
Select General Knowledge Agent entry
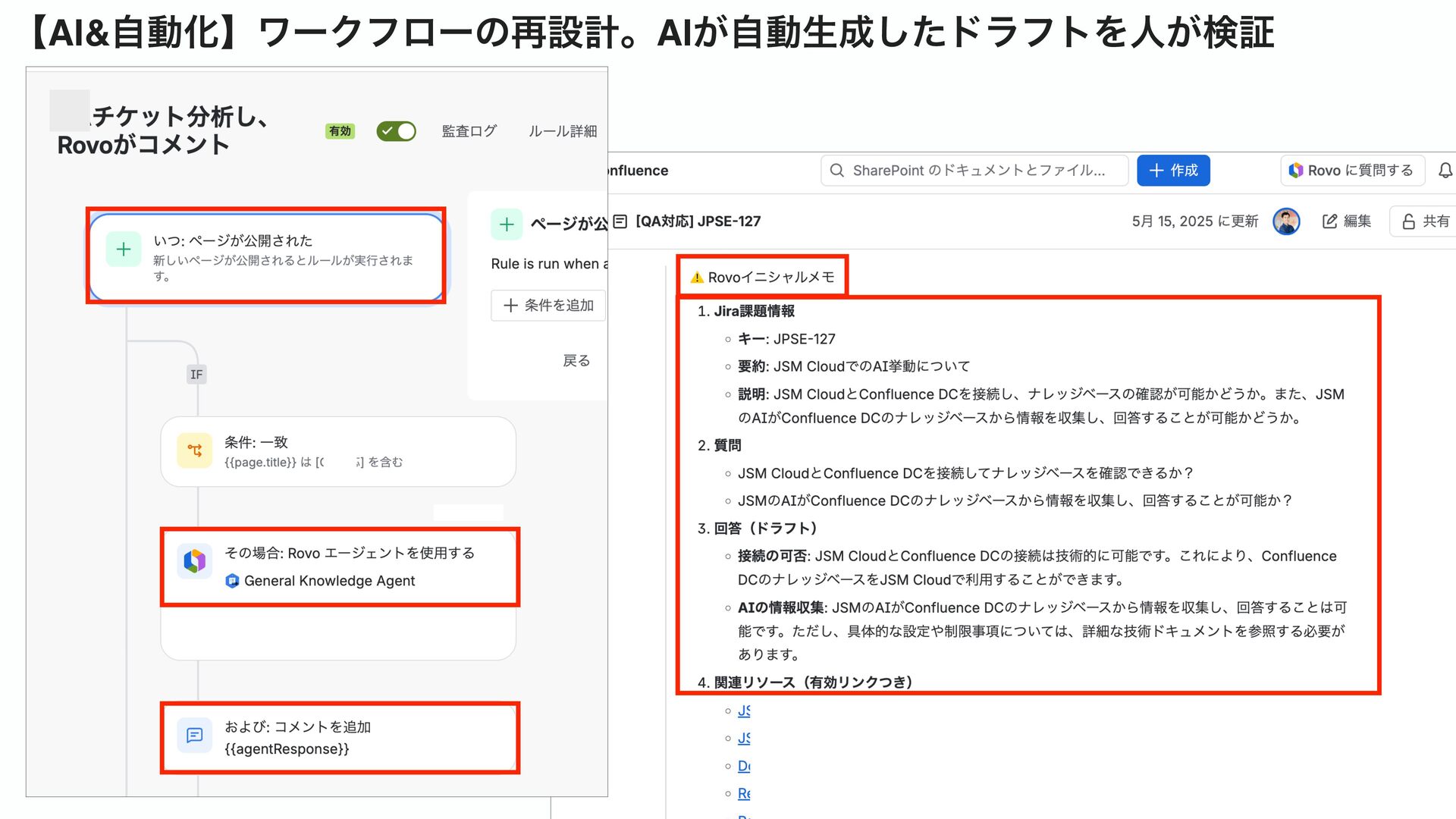click(x=328, y=581)
